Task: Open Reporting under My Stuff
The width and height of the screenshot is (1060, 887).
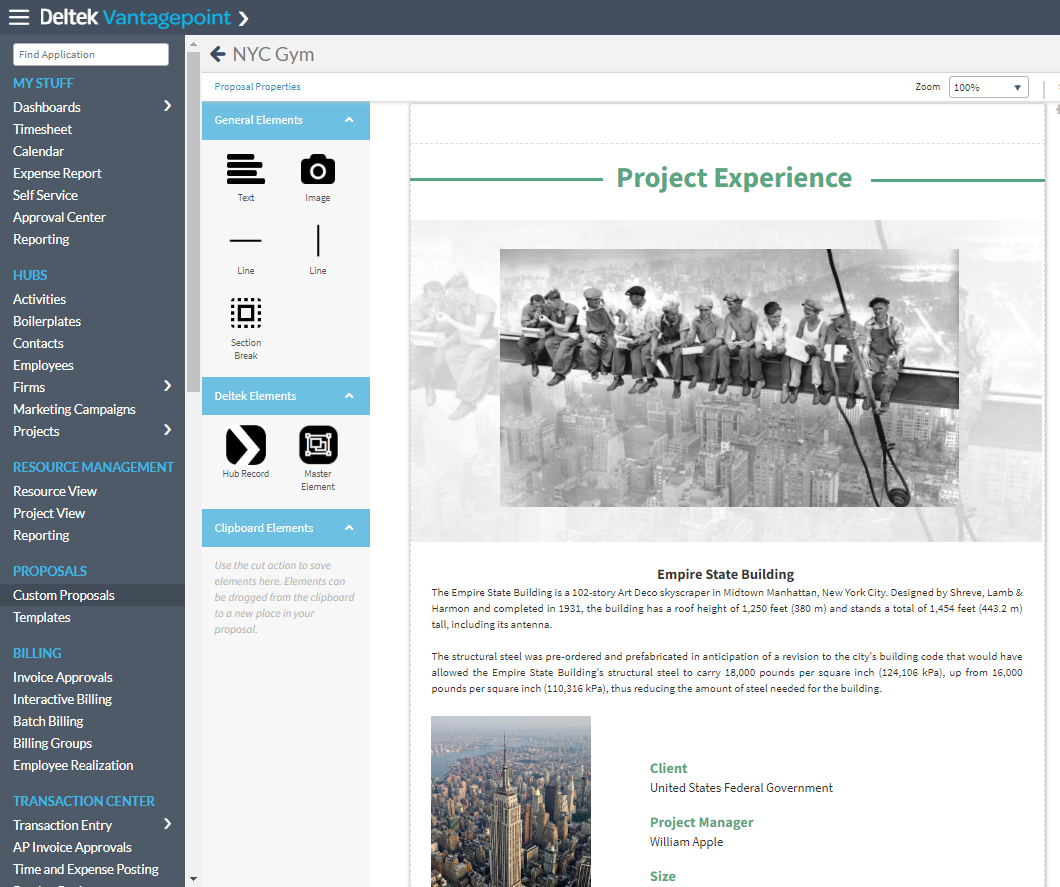Action: tap(41, 239)
